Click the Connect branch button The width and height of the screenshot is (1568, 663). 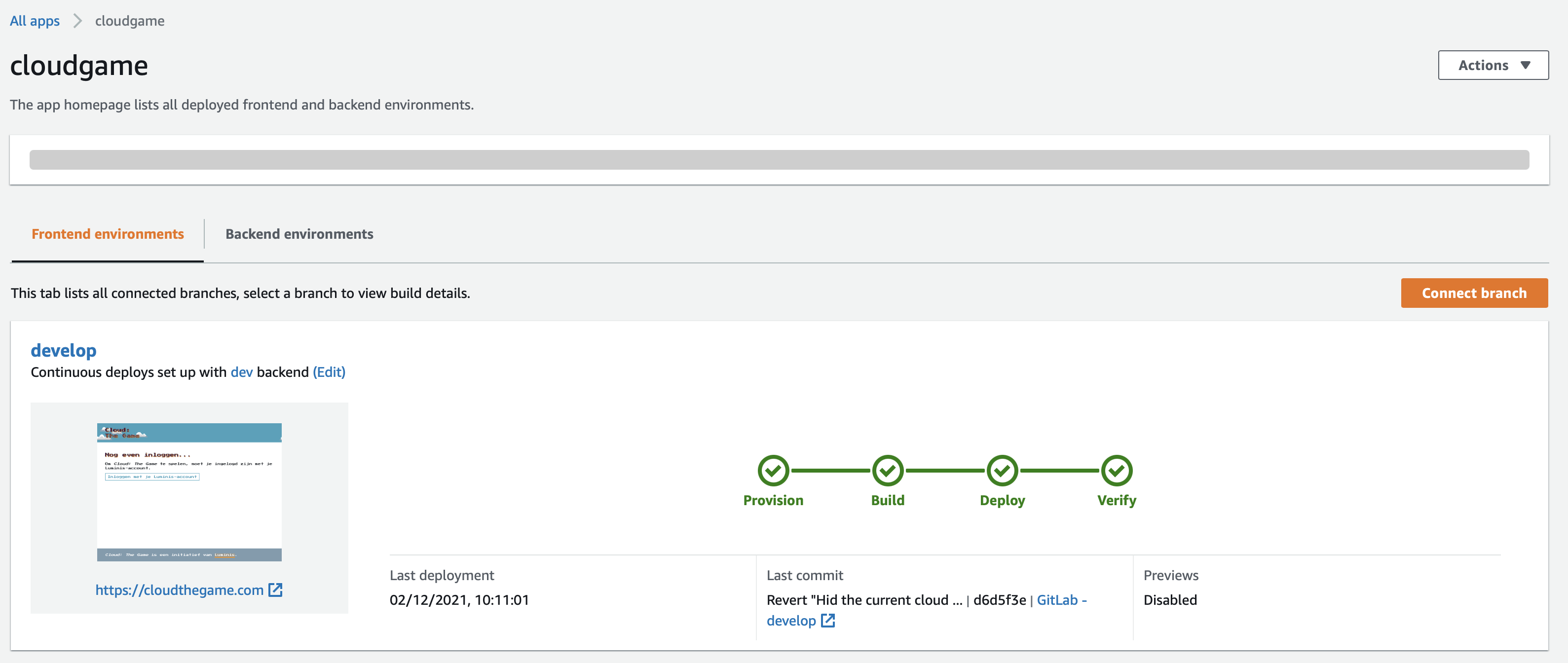coord(1474,293)
